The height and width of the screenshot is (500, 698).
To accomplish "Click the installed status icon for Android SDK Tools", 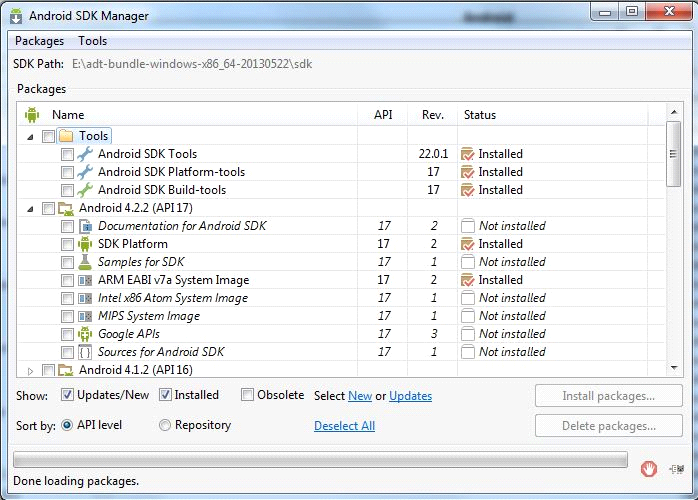I will [x=467, y=154].
